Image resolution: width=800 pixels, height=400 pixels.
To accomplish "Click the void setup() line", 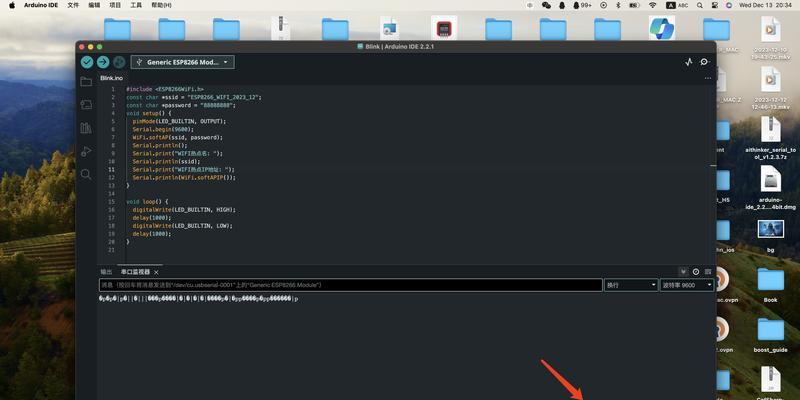I will click(x=148, y=113).
